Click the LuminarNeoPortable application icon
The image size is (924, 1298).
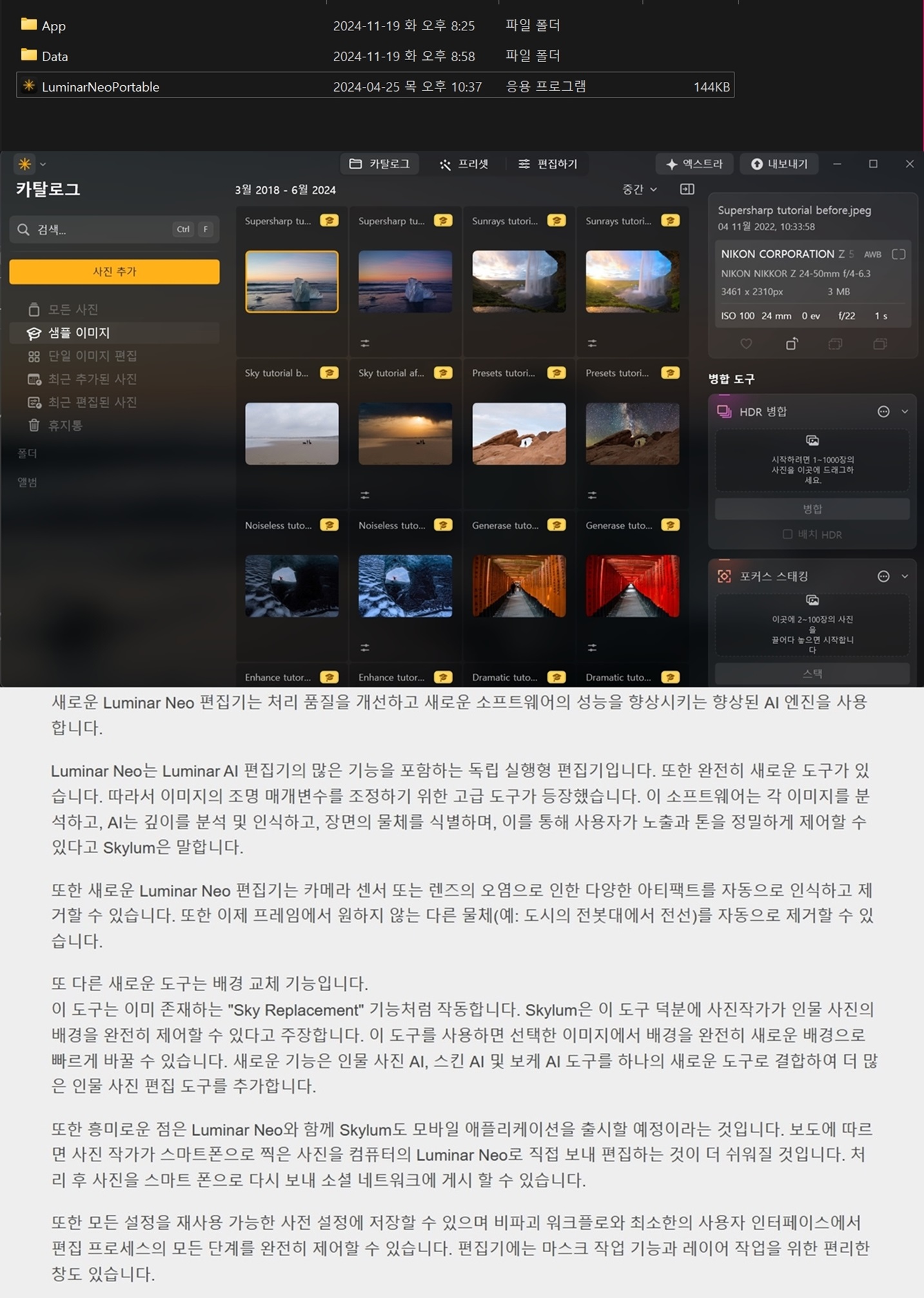pyautogui.click(x=28, y=85)
